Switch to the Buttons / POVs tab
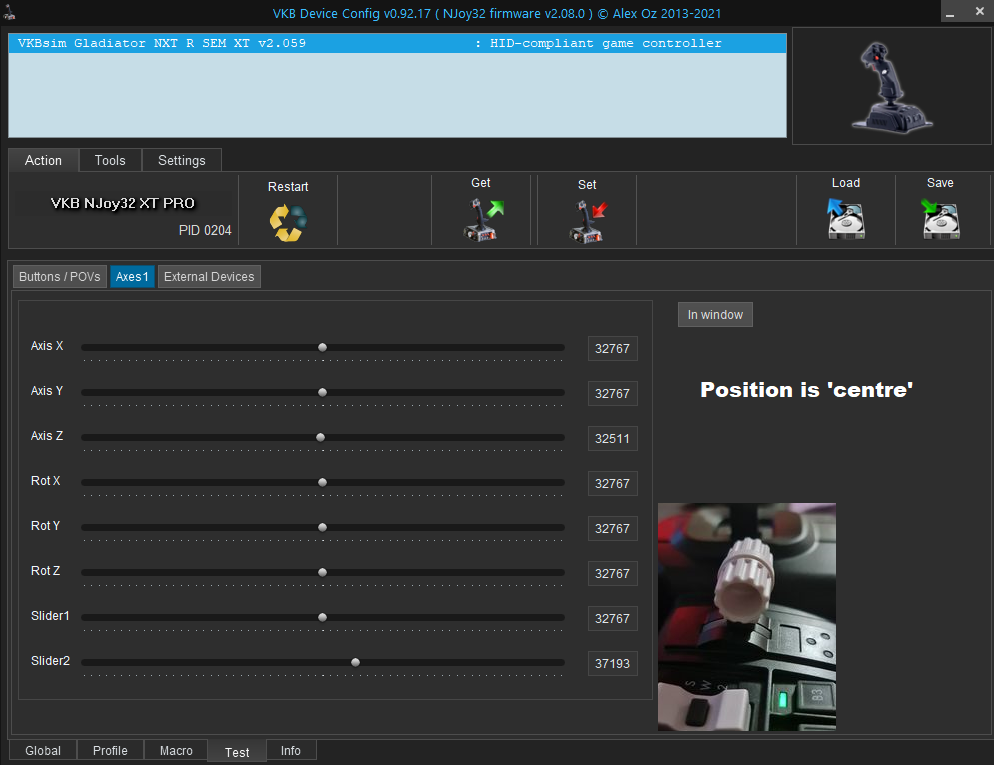The height and width of the screenshot is (765, 994). pos(60,276)
